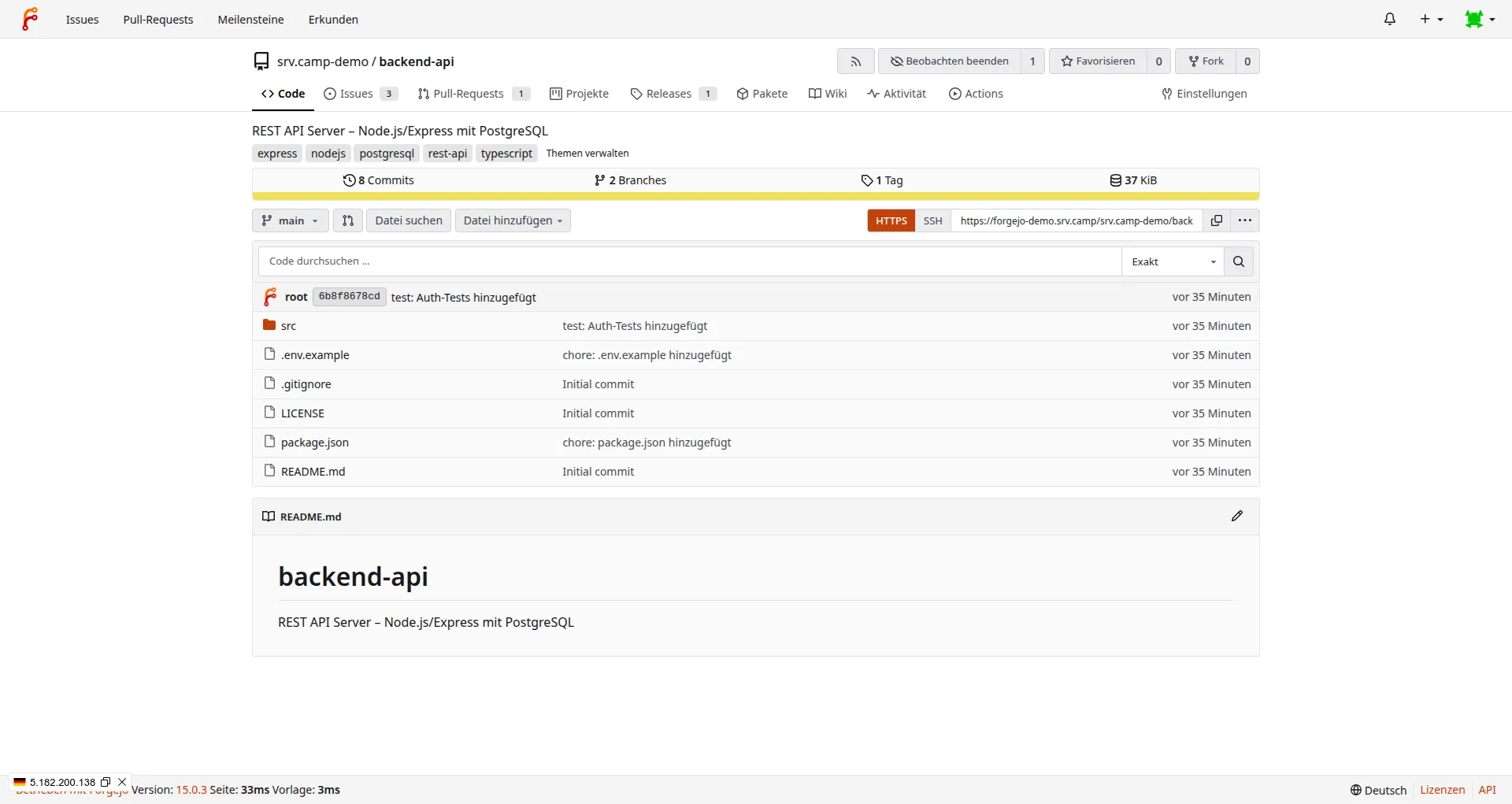Open the Forgejo home logo
1512x804 pixels.
(30, 19)
